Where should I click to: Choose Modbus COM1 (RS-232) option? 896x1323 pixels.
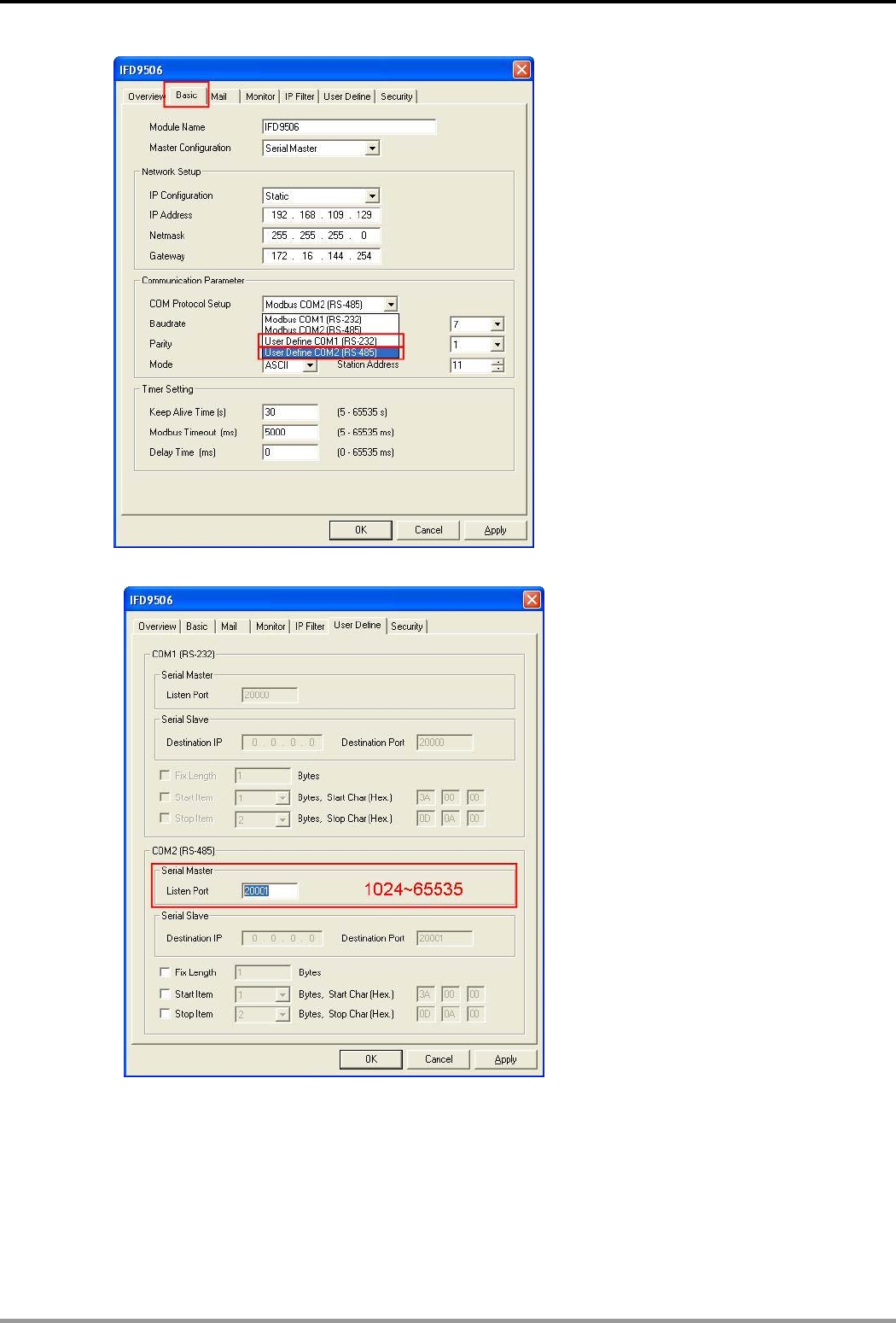pyautogui.click(x=330, y=319)
